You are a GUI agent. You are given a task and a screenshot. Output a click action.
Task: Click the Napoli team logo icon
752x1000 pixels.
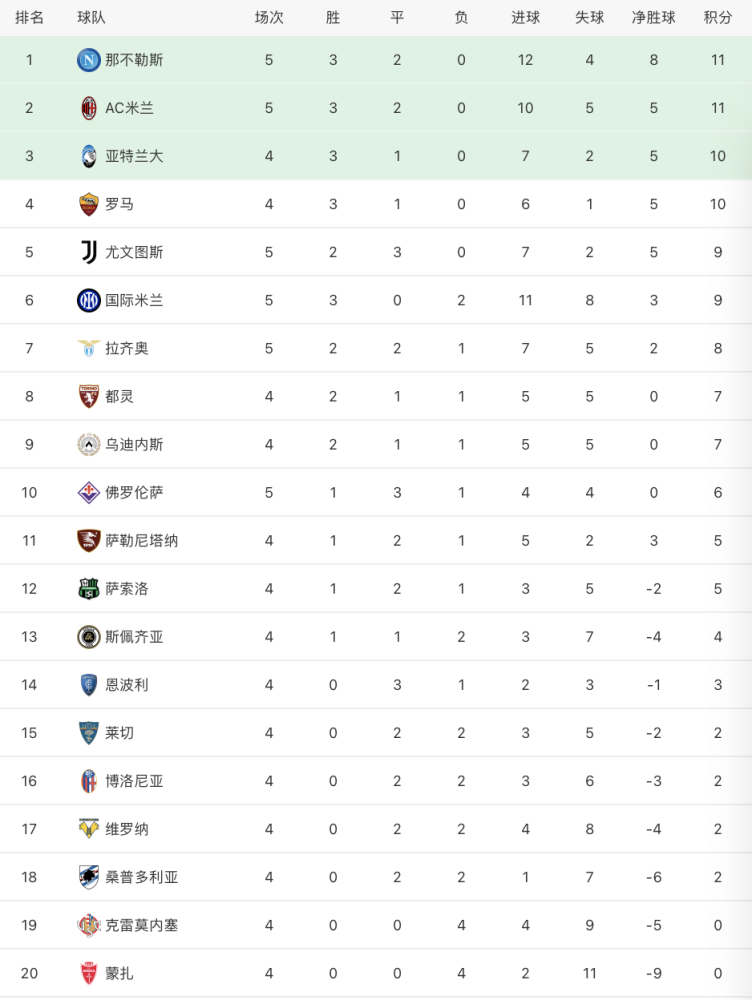click(89, 60)
